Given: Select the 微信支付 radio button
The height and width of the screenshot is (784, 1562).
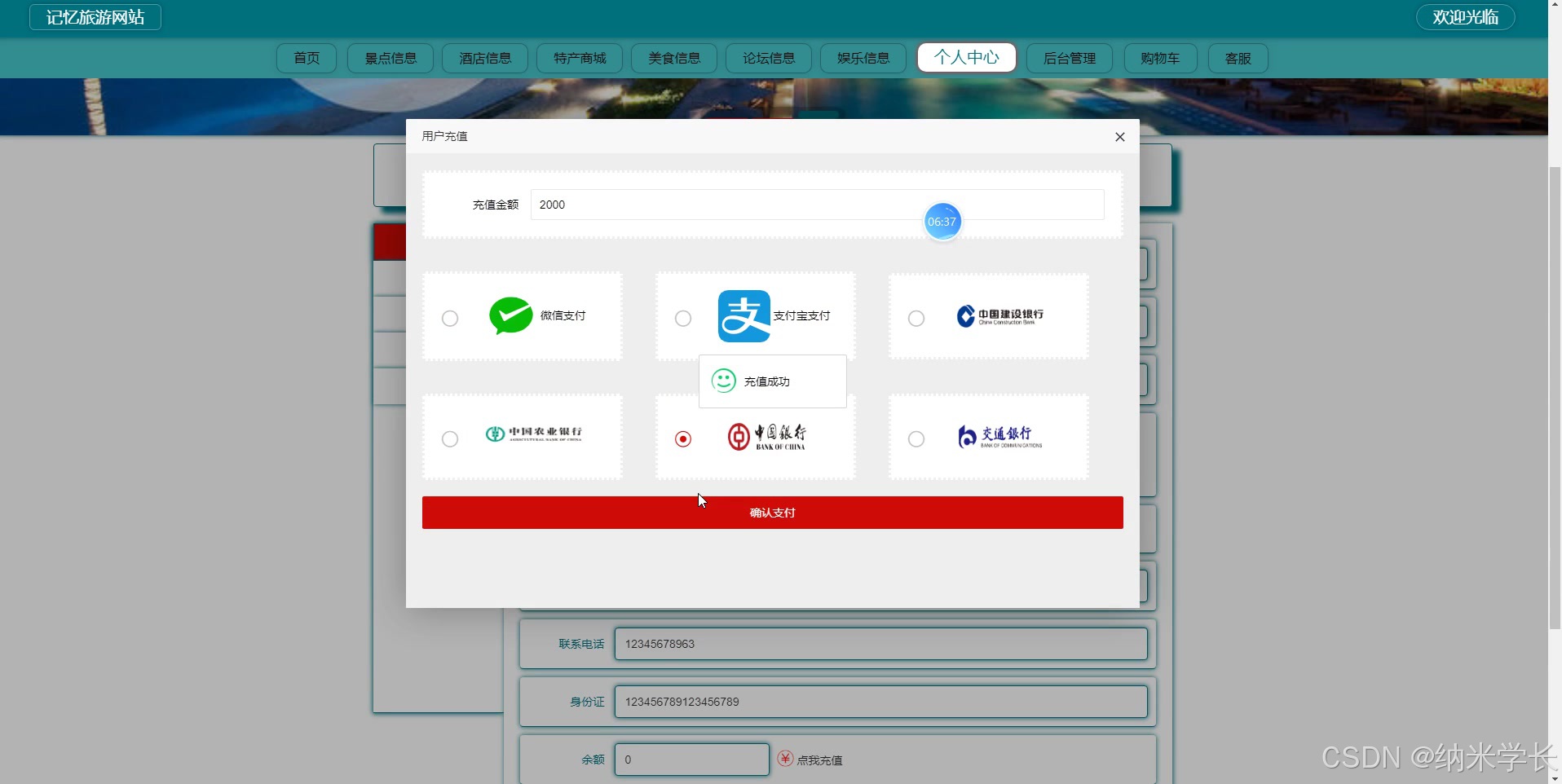Looking at the screenshot, I should (450, 319).
